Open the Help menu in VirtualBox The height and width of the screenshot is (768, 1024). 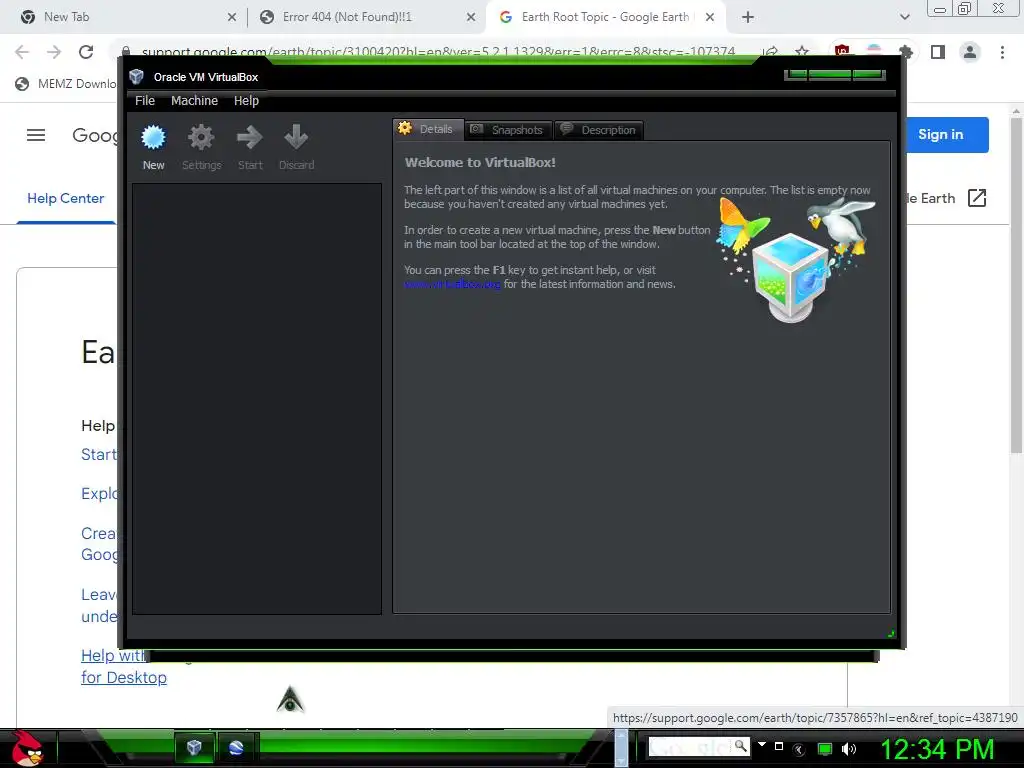pos(246,101)
